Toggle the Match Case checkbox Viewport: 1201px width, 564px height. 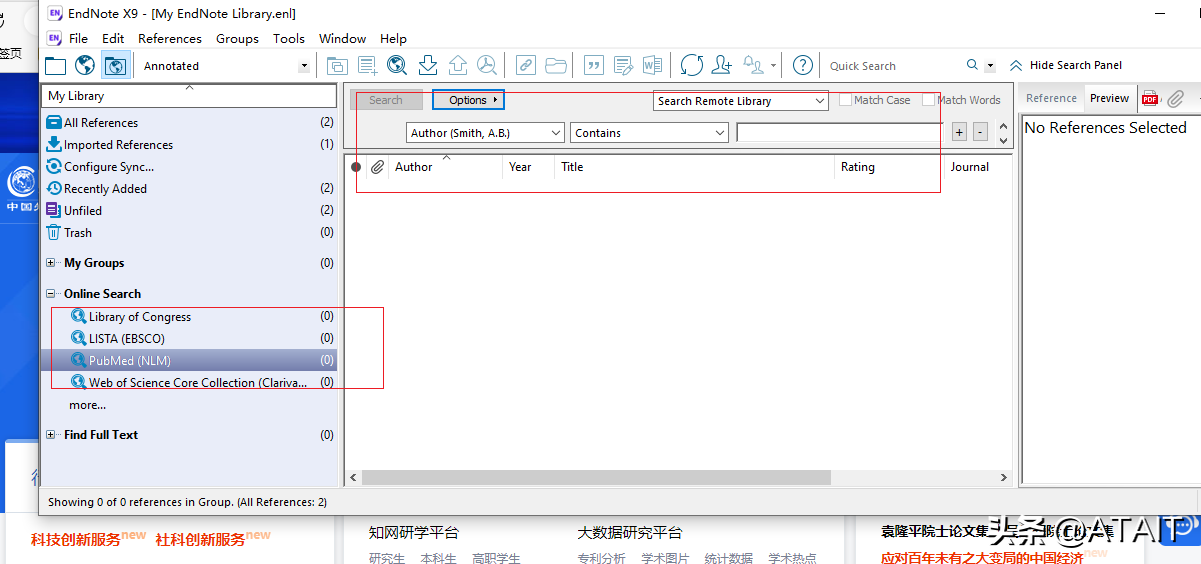click(846, 100)
